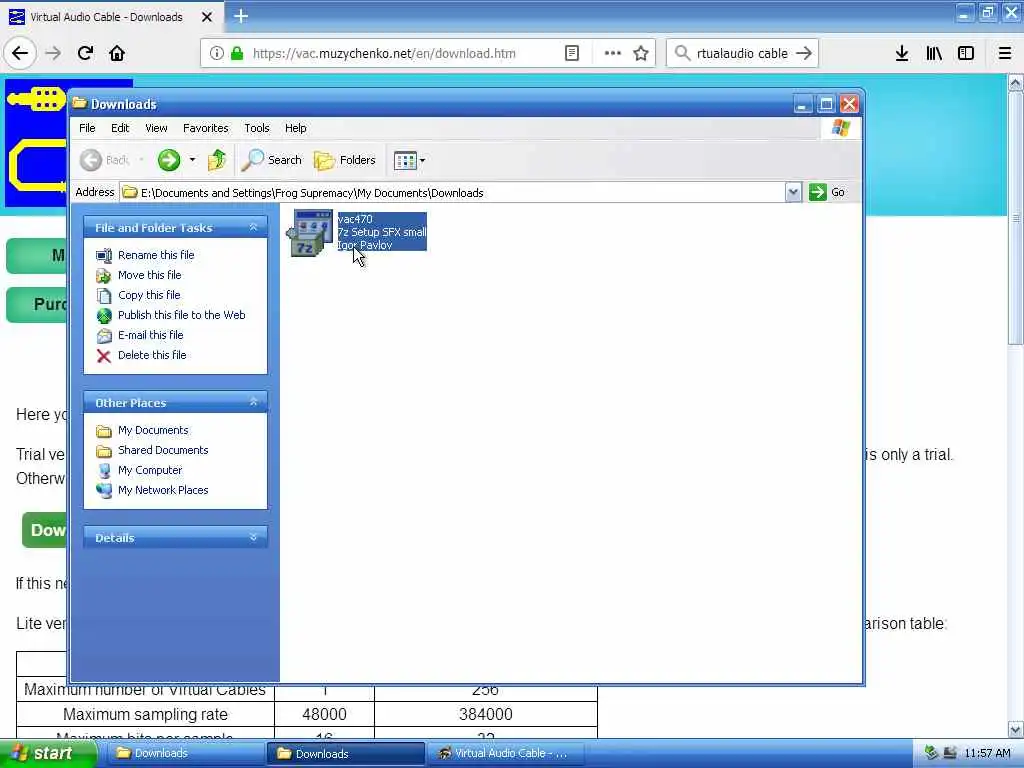Click the Explorer Back arrow button
The height and width of the screenshot is (768, 1024).
pos(91,160)
